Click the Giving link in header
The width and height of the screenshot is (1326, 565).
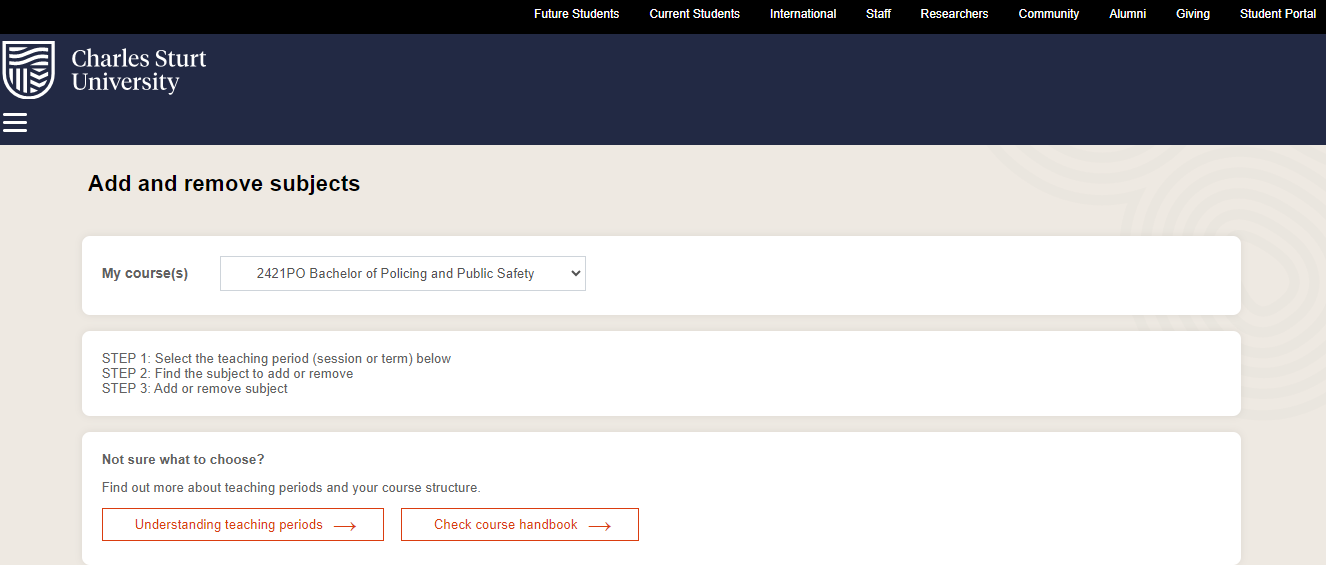1192,14
